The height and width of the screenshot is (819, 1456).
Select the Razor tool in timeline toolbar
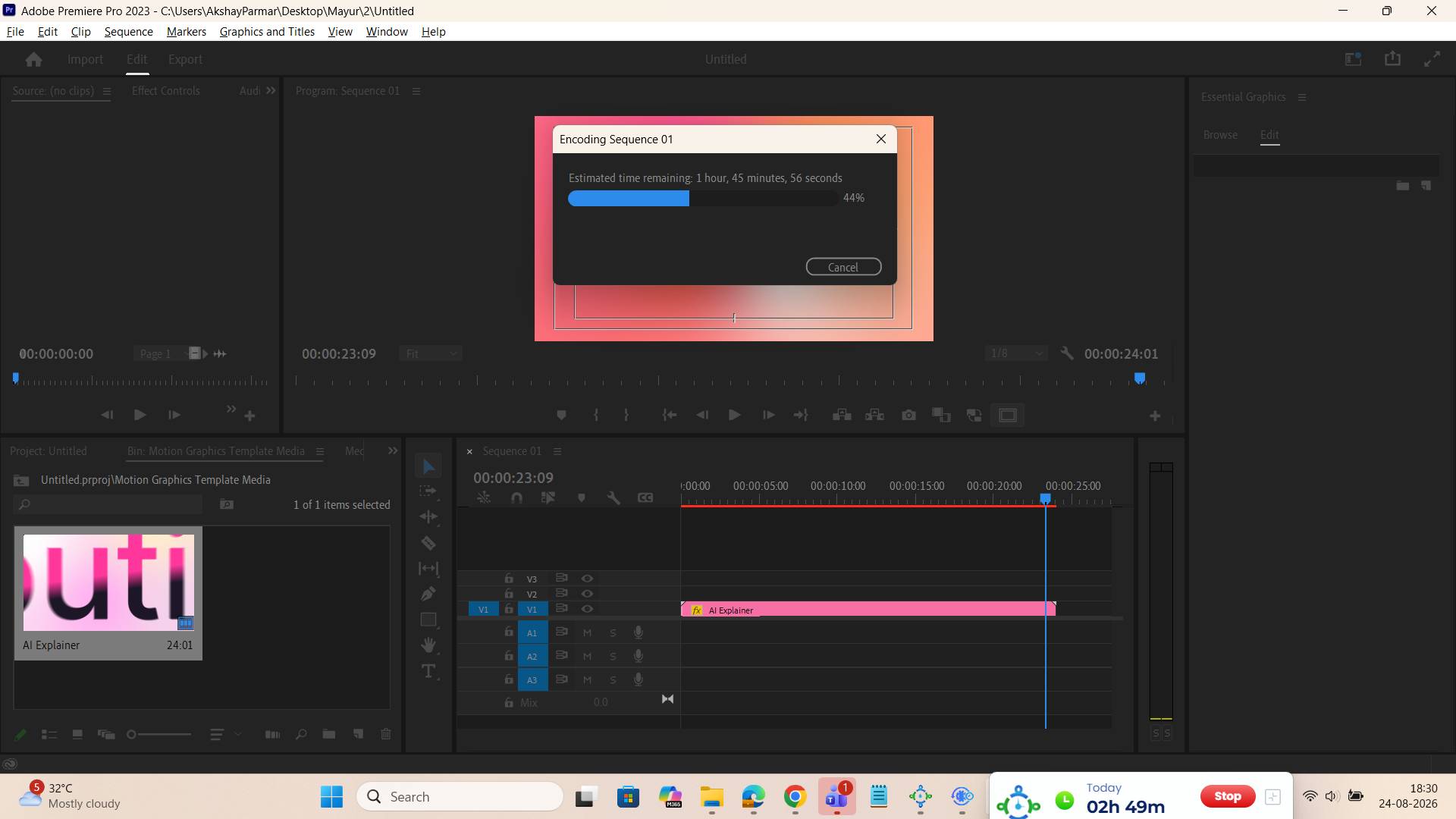click(428, 543)
